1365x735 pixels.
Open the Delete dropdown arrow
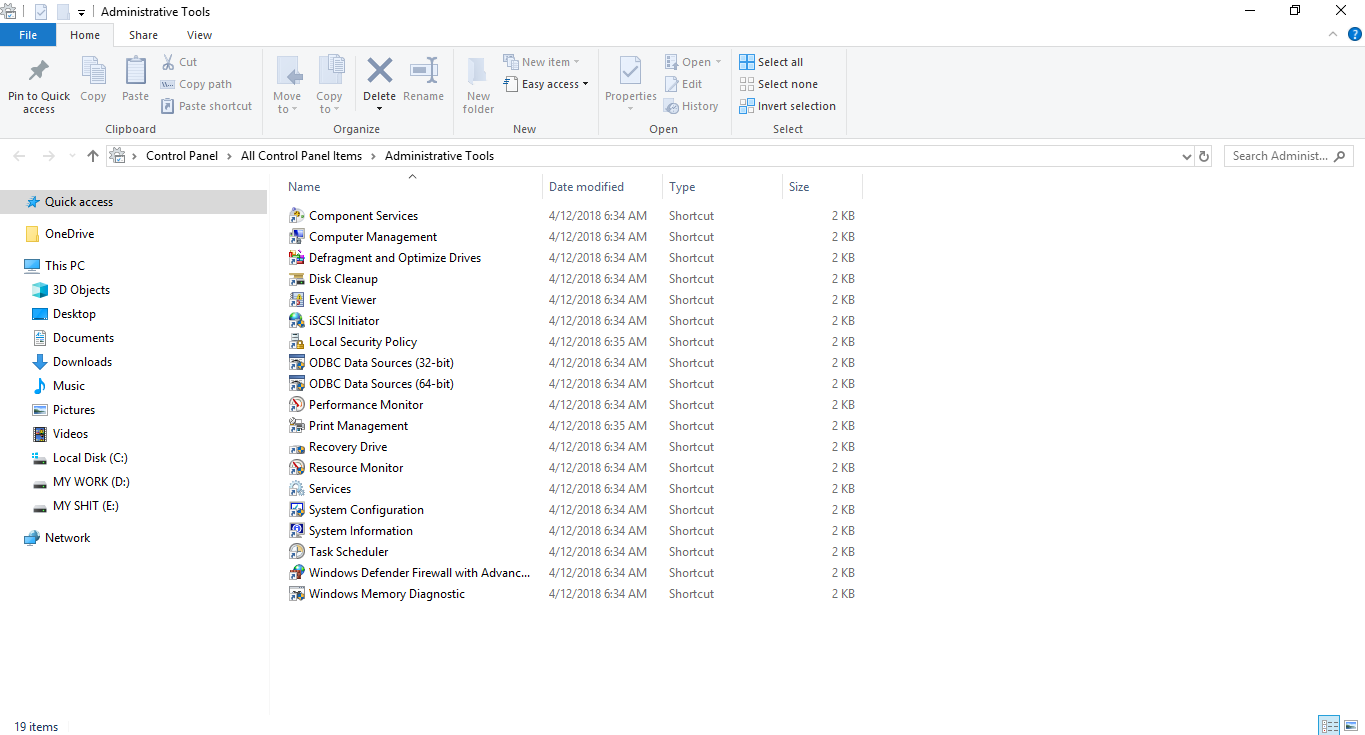click(379, 108)
